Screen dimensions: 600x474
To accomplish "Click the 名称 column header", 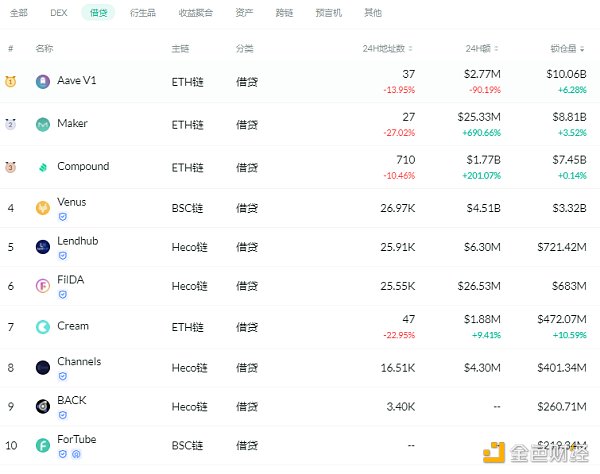I will coord(44,49).
